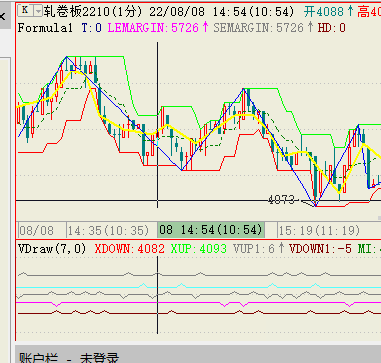This screenshot has width=381, height=363.
Task: Click the chart title 轧卷板2210(1分)
Action: (x=94, y=12)
